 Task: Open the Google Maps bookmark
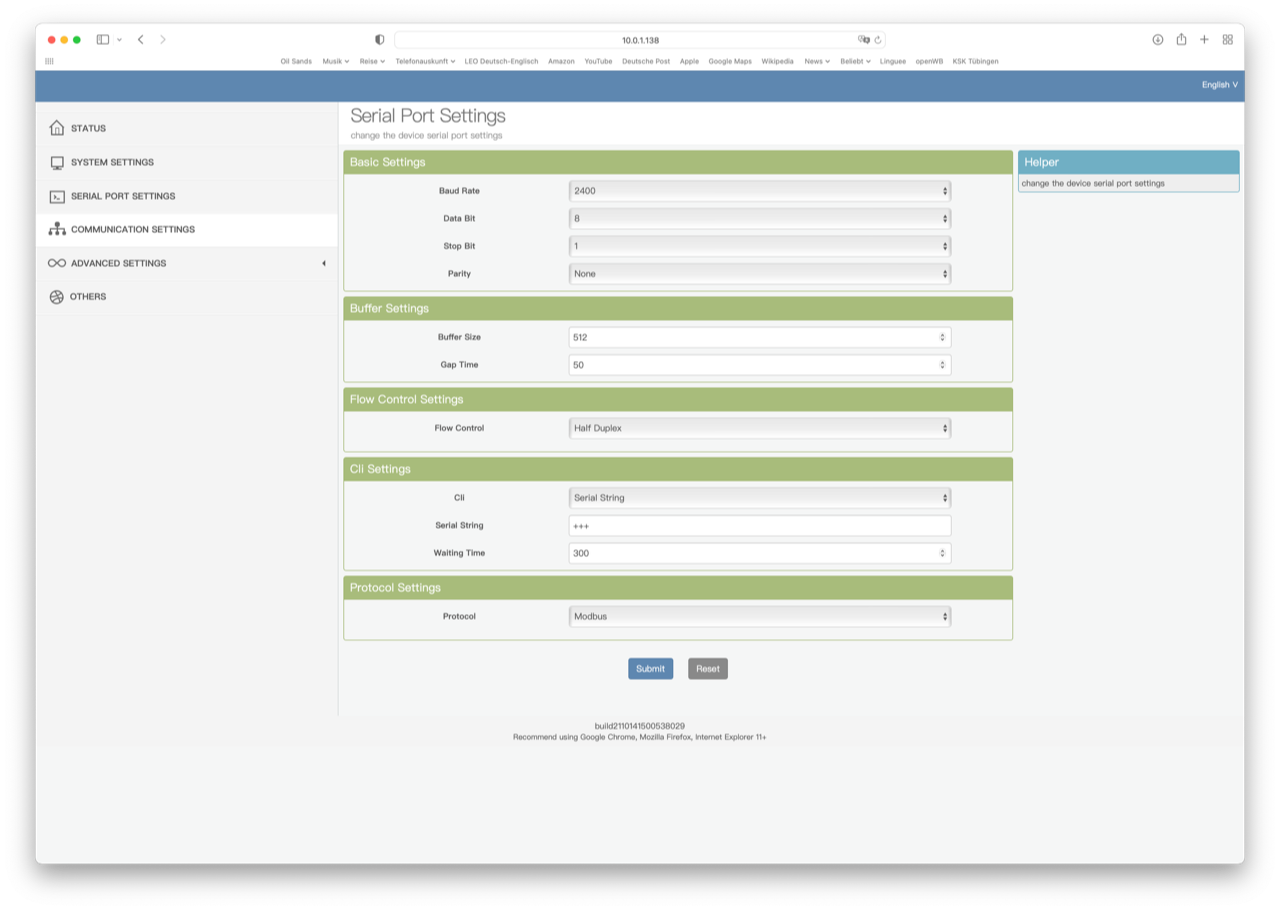730,61
